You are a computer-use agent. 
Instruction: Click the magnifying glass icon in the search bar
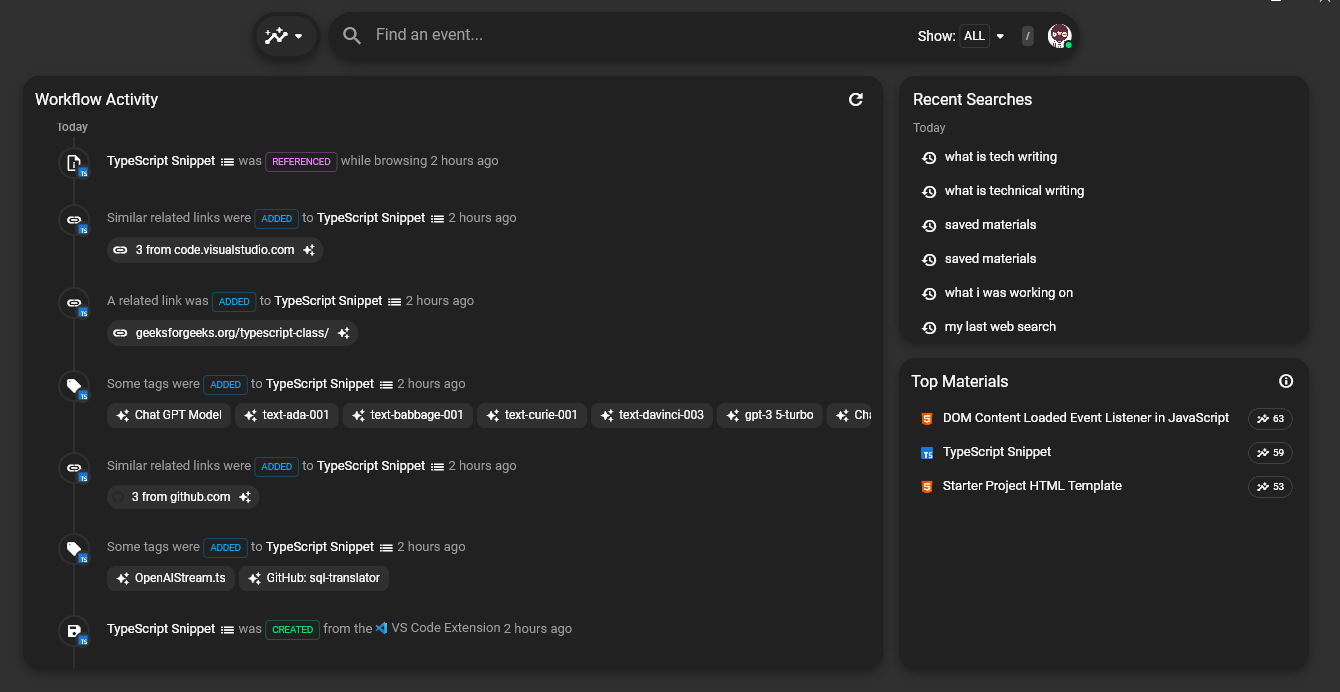tap(351, 35)
